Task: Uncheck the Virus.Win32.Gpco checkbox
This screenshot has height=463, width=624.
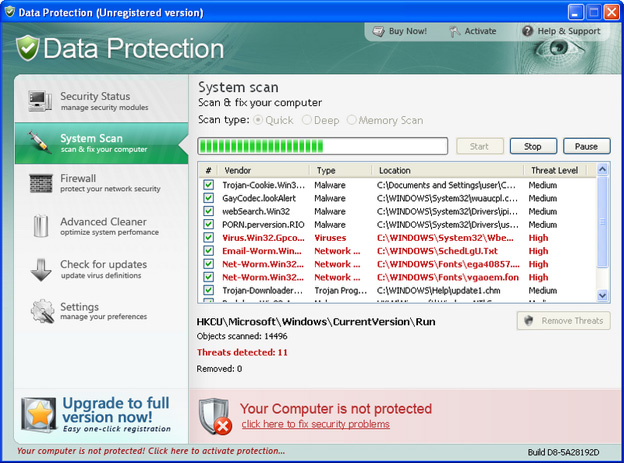Action: tap(209, 237)
